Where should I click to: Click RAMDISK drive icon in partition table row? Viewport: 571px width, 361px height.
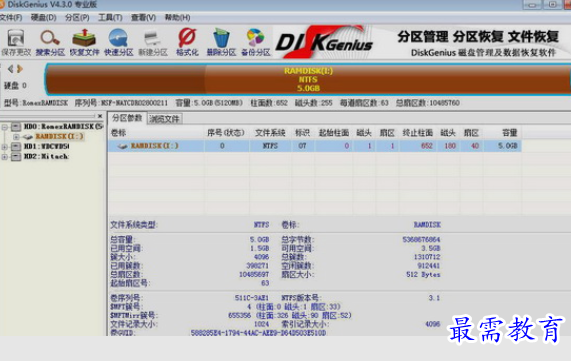coord(122,146)
